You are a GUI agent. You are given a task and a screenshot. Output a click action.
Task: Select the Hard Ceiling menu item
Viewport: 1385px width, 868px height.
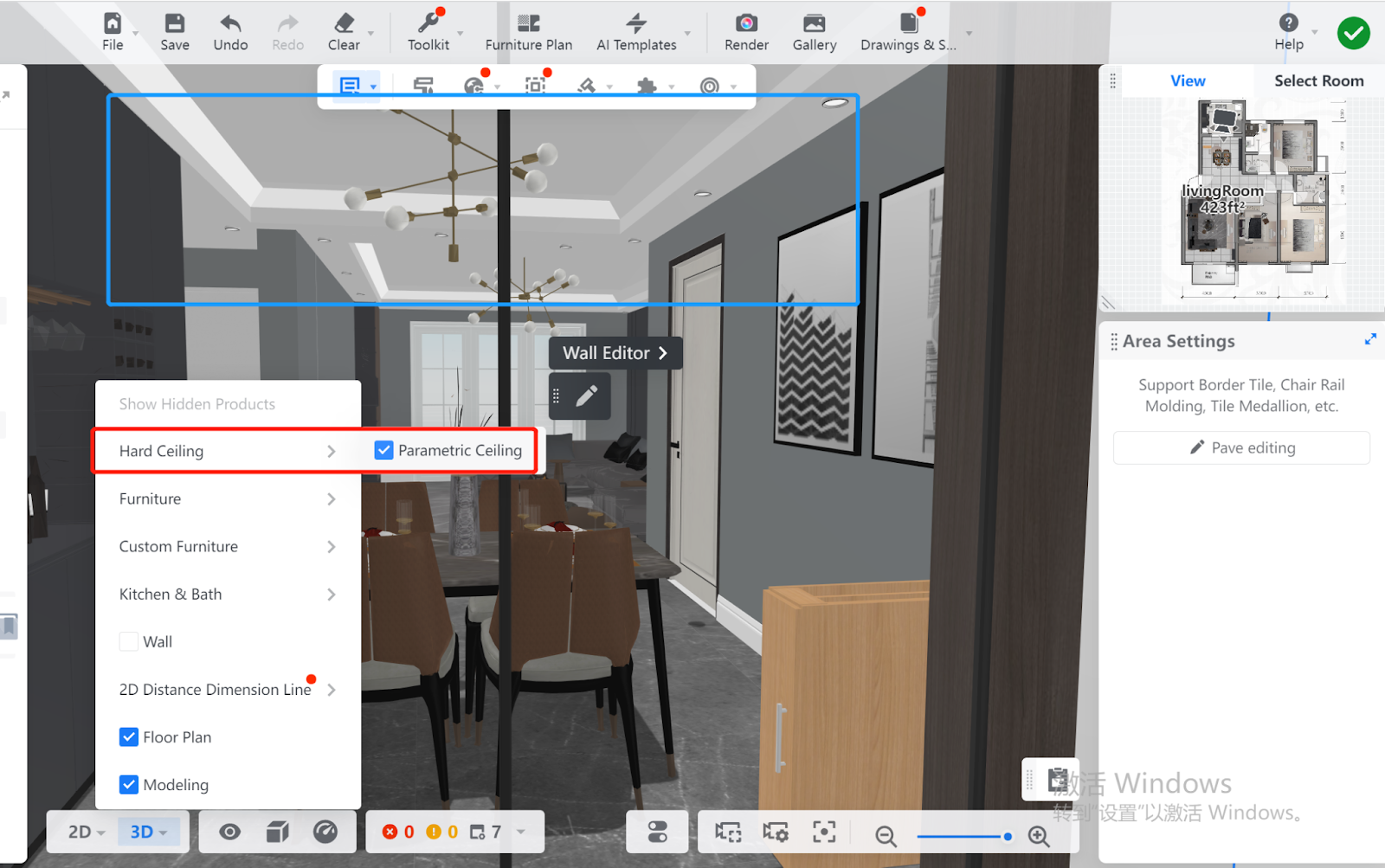pyautogui.click(x=228, y=451)
